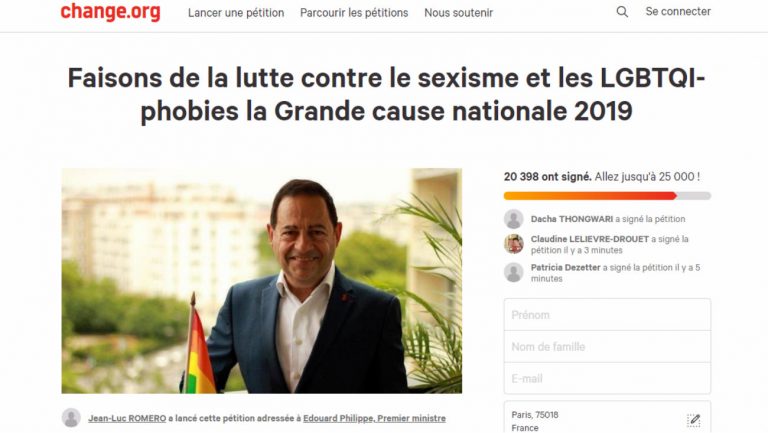The height and width of the screenshot is (433, 768).
Task: Click the petition title heading
Action: [x=386, y=95]
